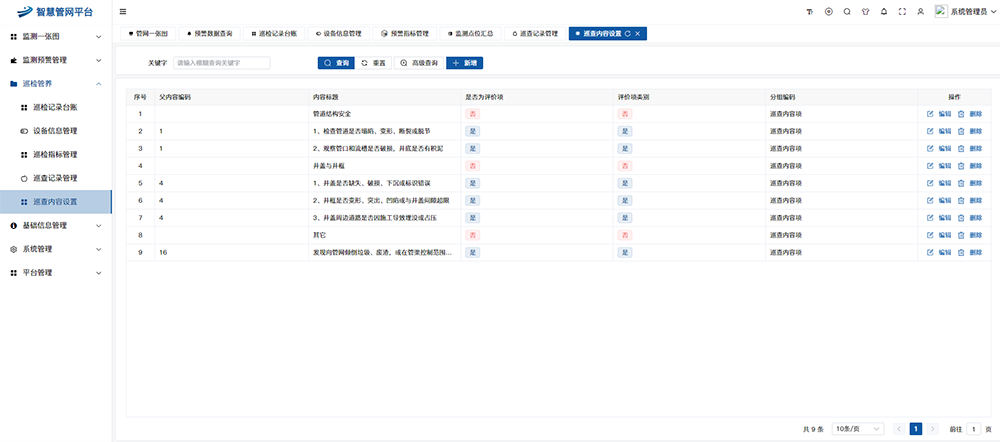
Task: Click the 高级查询 advanced search button
Action: [419, 62]
